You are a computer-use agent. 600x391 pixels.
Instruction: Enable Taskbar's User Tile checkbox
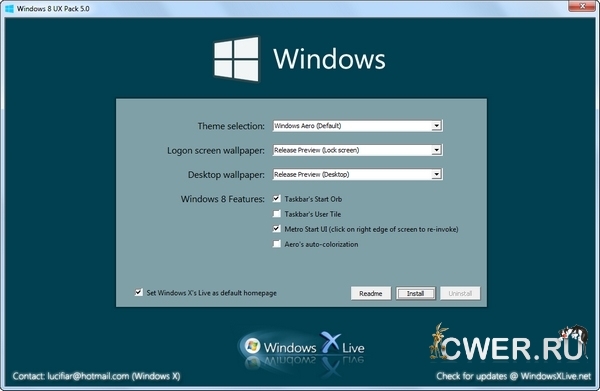[x=277, y=213]
